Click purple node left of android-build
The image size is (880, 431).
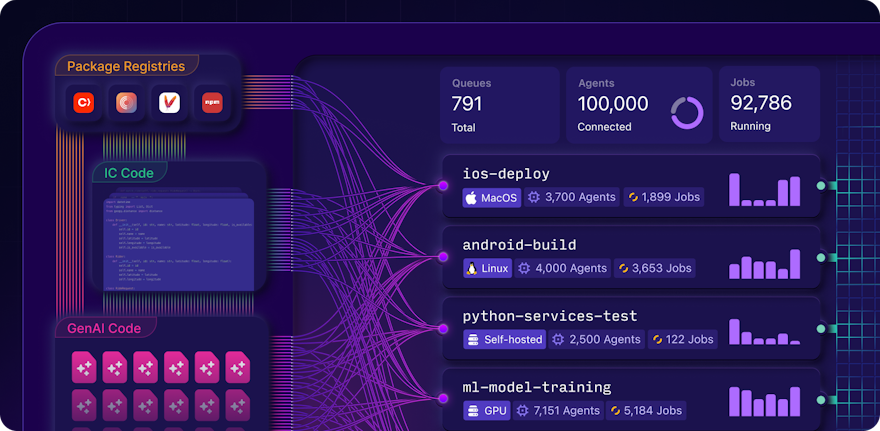pyautogui.click(x=443, y=256)
